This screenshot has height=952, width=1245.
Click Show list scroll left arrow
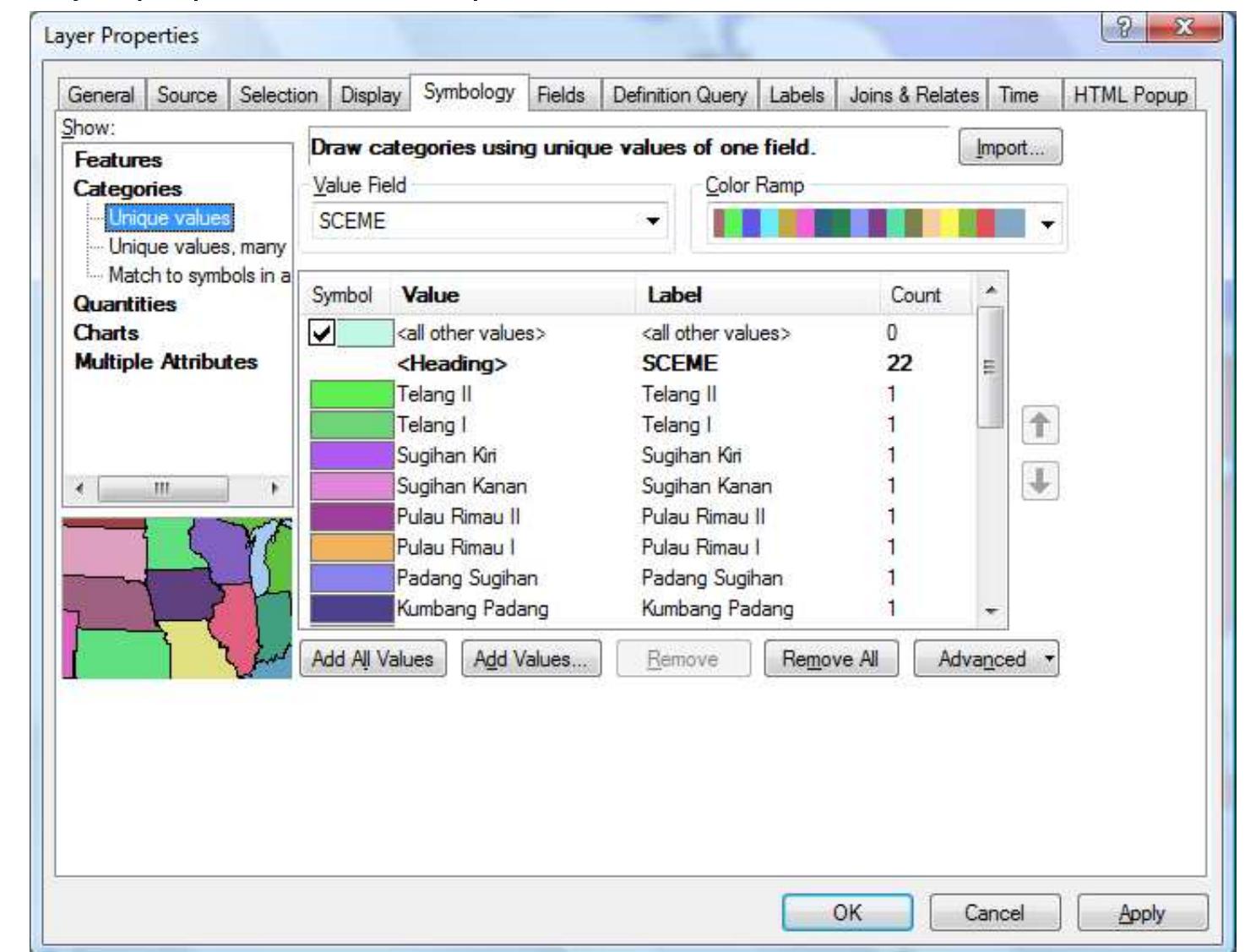(80, 488)
